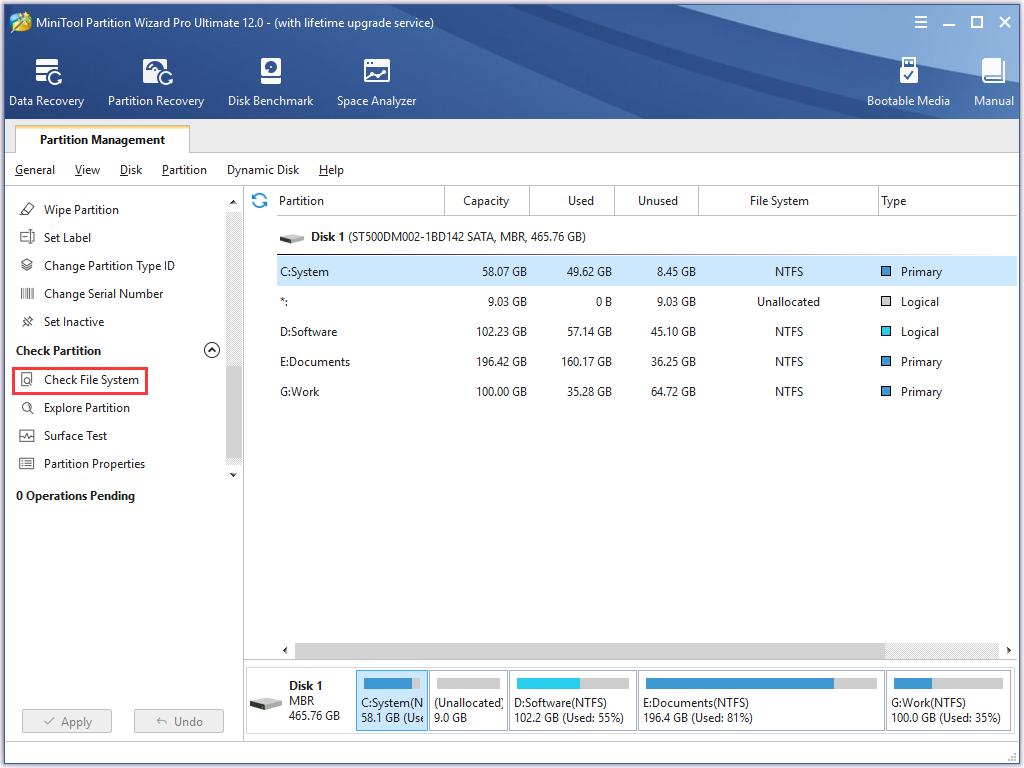Select the unallocated *: partition row

[647, 302]
